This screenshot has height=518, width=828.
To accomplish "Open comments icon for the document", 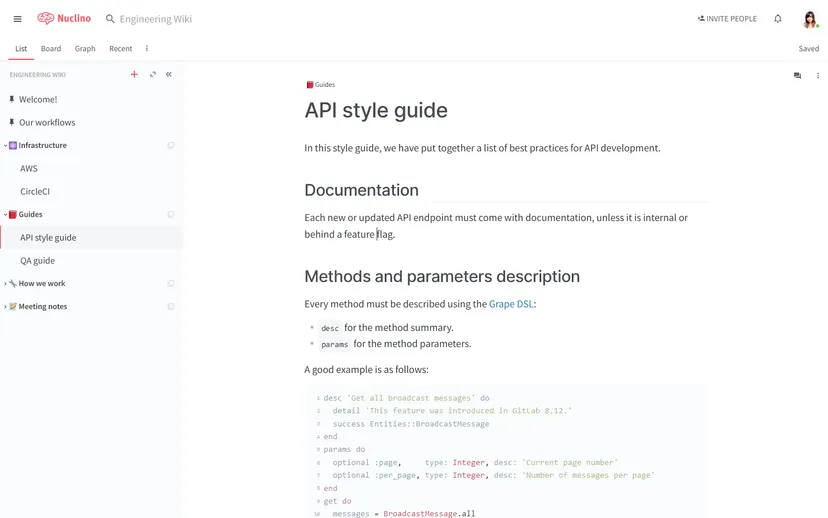I will [797, 76].
